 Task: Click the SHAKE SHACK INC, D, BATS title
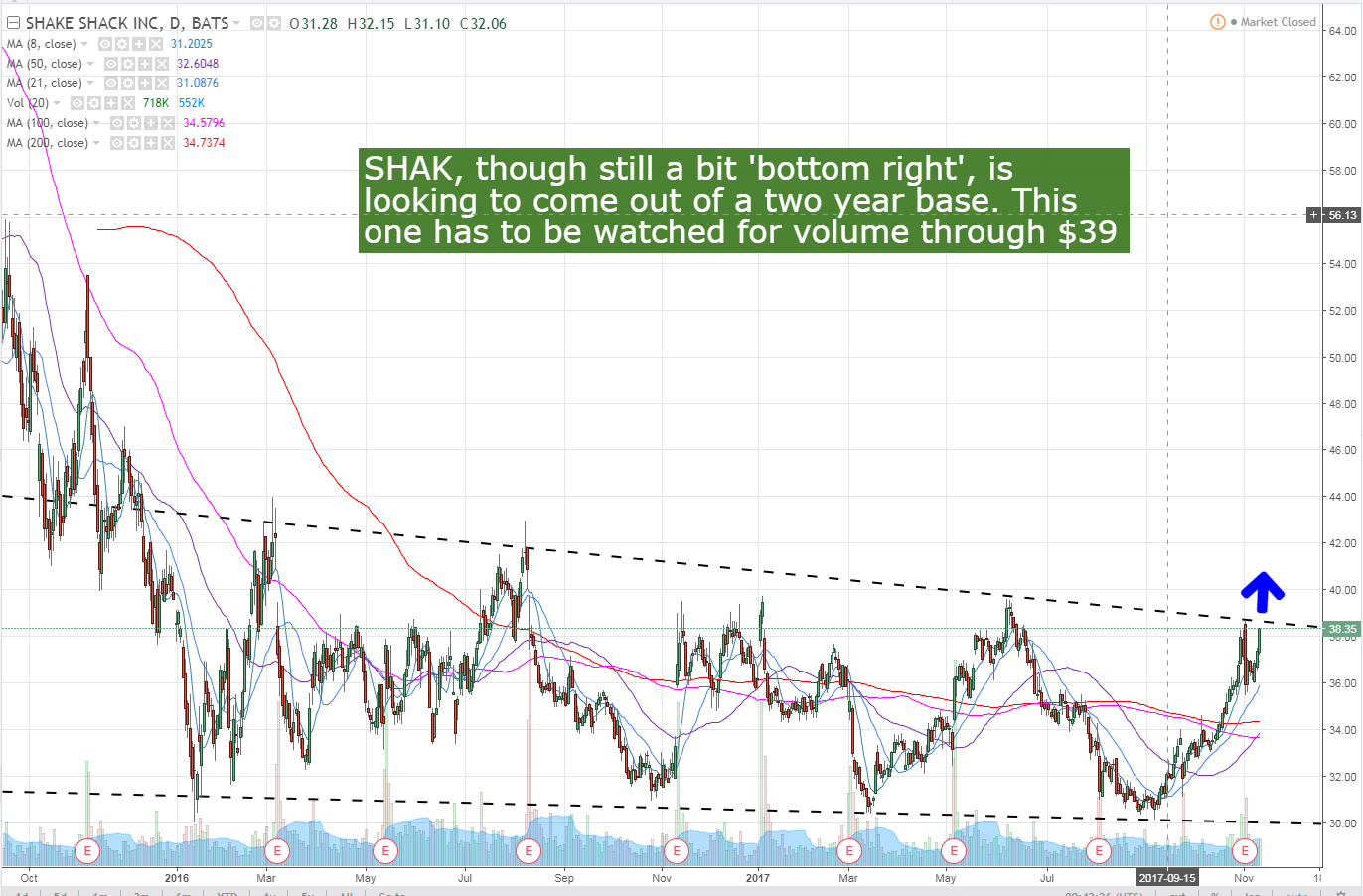127,23
